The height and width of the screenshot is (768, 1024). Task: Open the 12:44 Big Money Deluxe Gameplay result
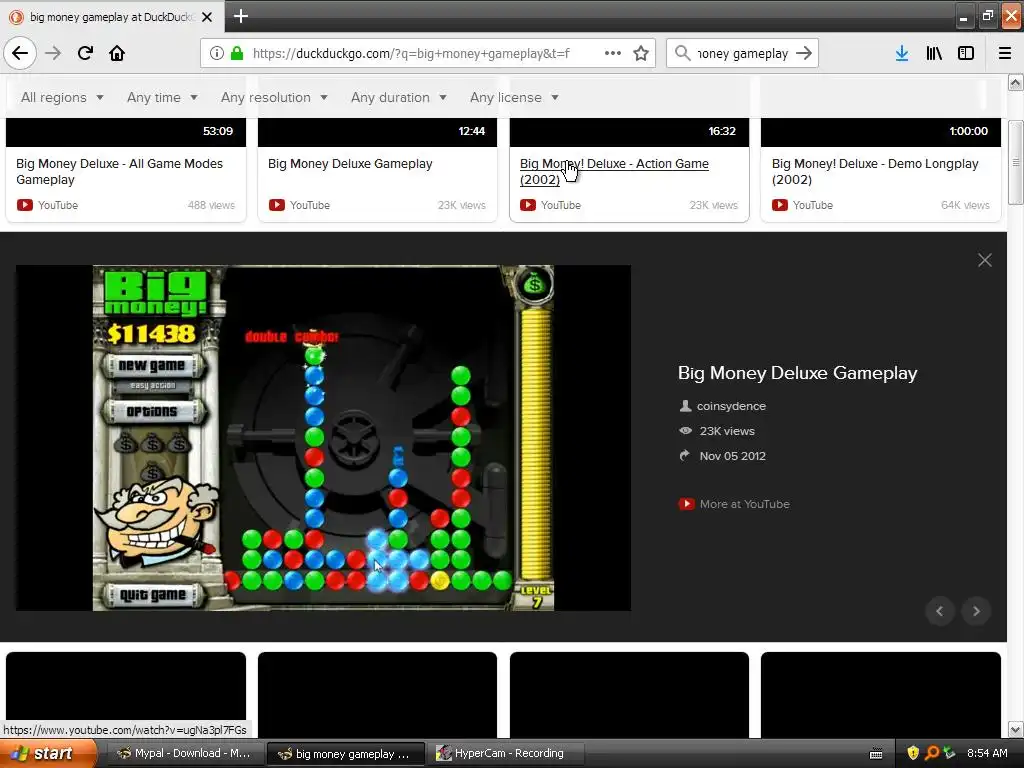coord(350,164)
